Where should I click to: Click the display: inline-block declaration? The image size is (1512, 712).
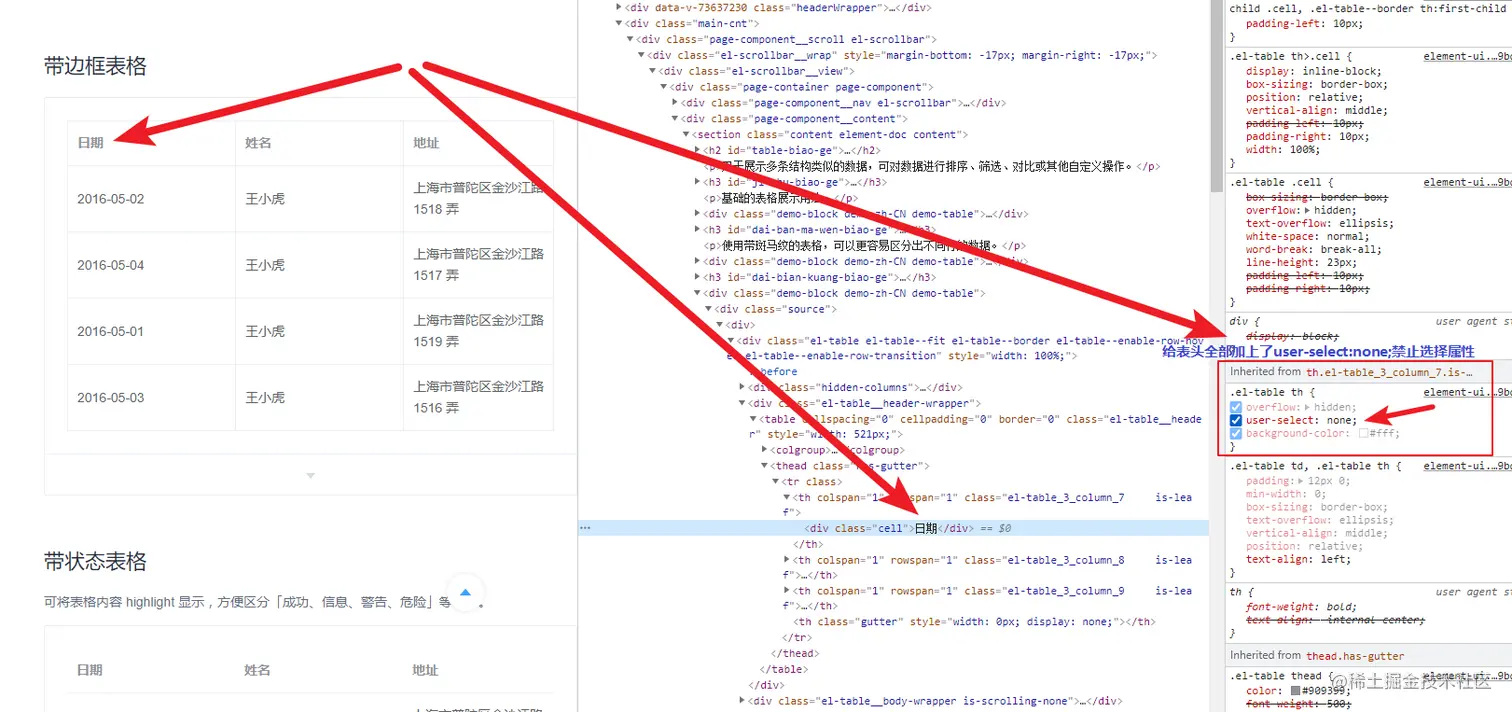coord(1313,71)
